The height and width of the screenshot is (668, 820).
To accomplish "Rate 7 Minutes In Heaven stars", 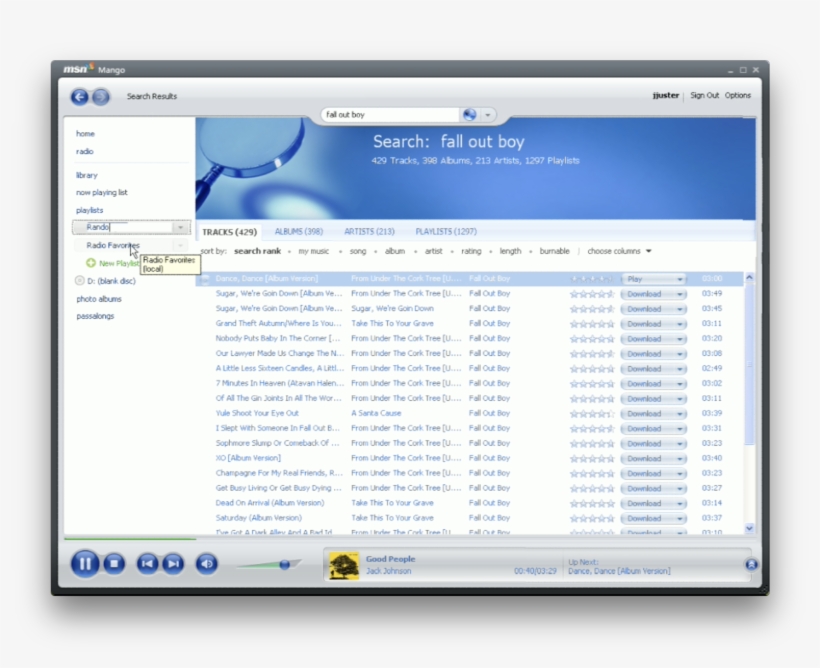I will click(x=592, y=384).
